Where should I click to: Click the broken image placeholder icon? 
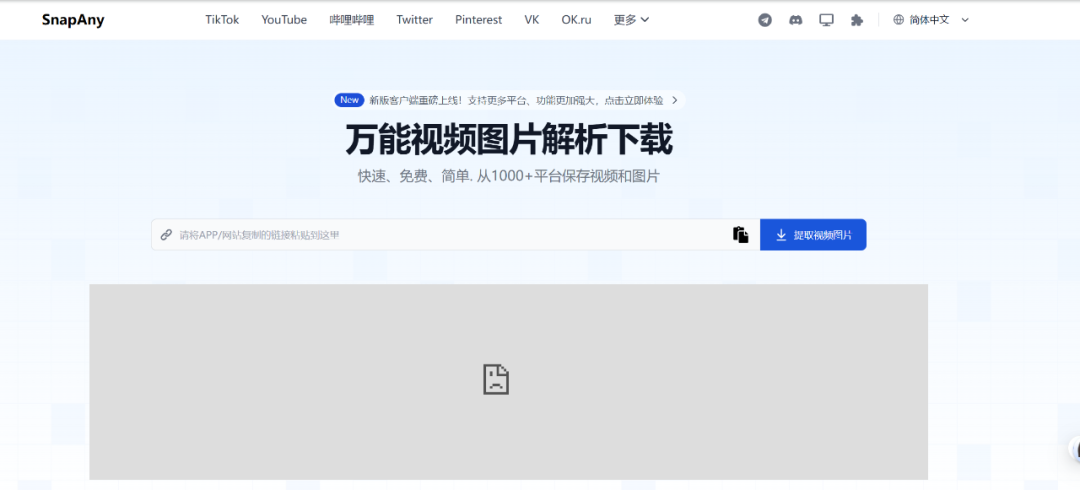[x=496, y=379]
